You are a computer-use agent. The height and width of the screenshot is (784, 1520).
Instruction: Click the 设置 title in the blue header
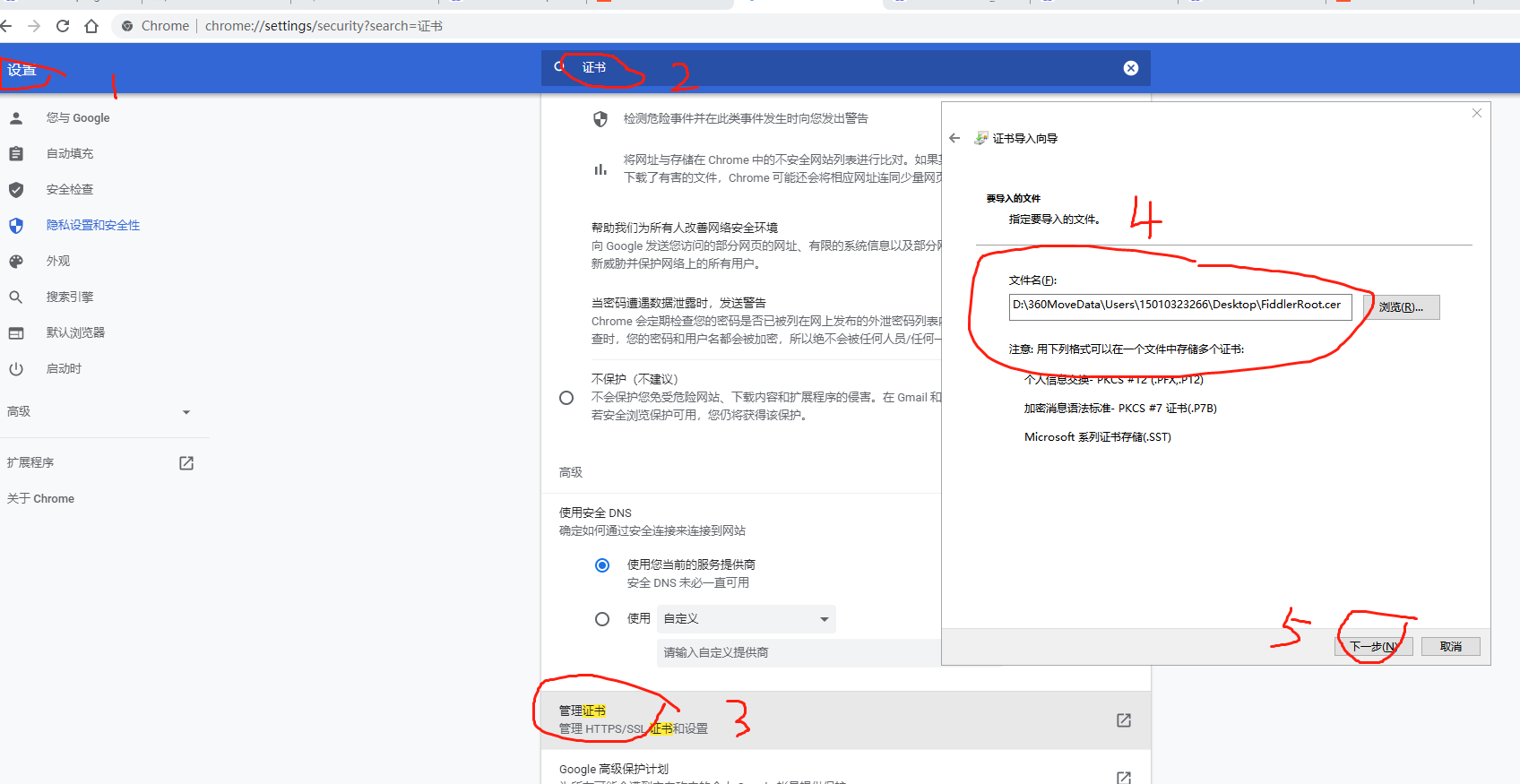22,70
